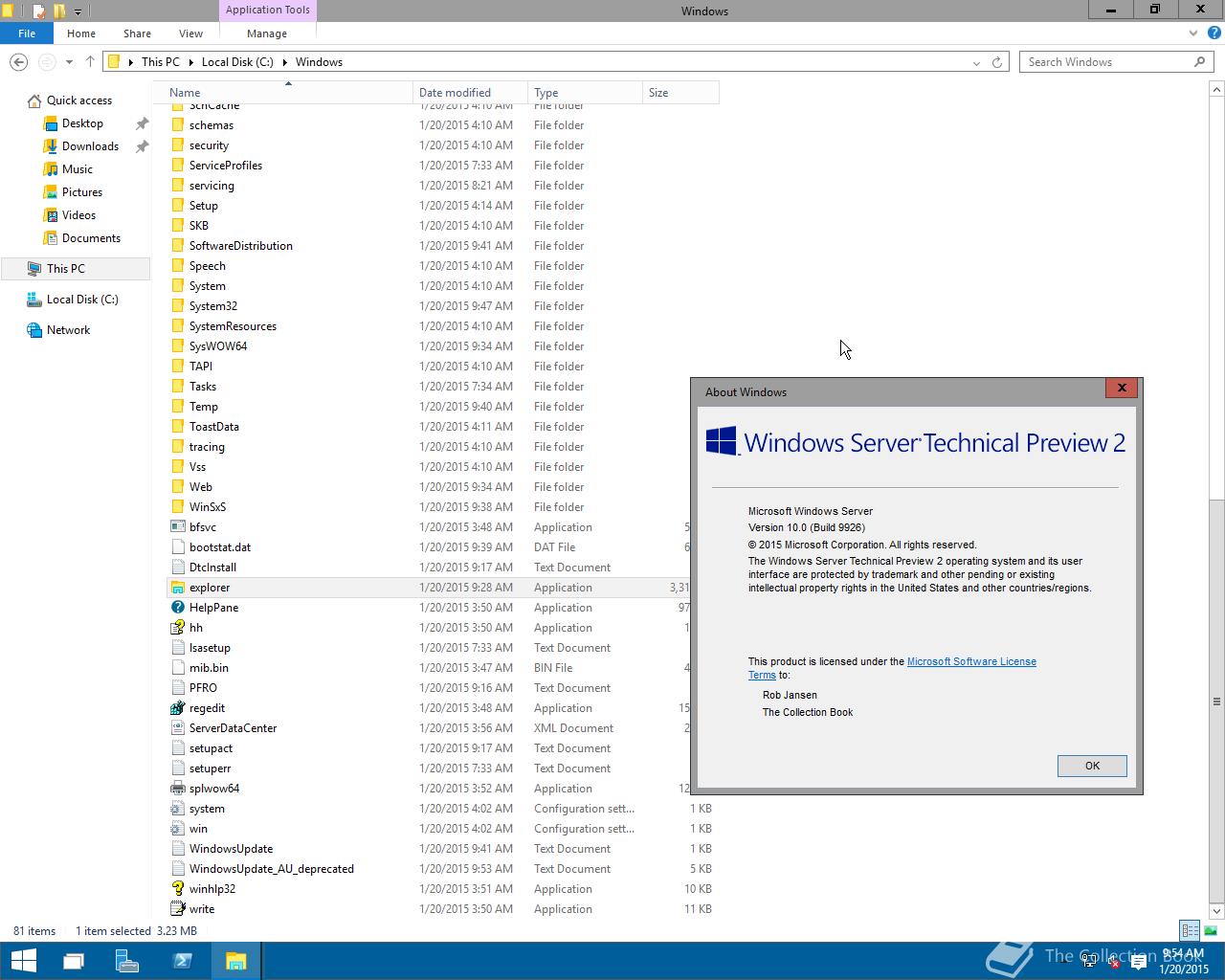Open PowerShell from the taskbar
This screenshot has height=980, width=1225.
[182, 961]
